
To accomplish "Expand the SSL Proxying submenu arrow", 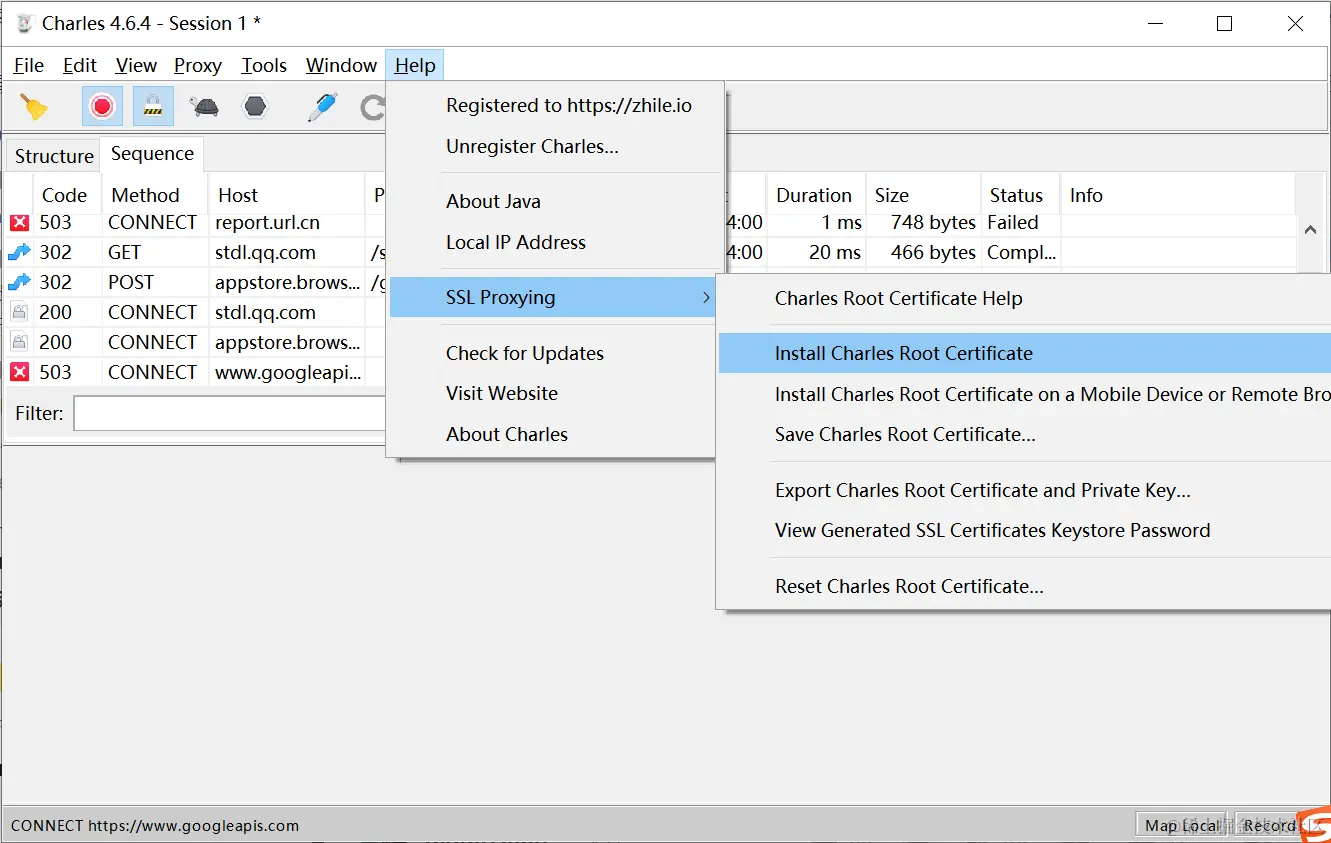I will (x=706, y=298).
